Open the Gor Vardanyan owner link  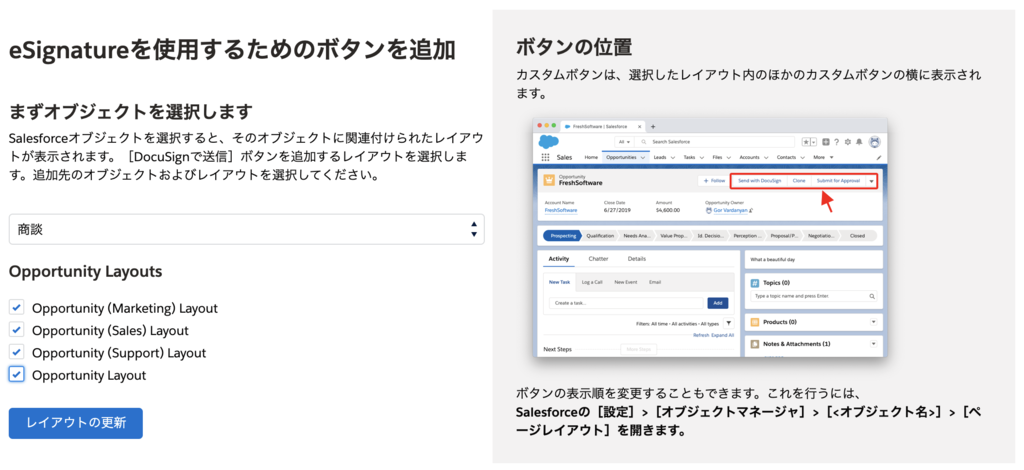coord(729,210)
